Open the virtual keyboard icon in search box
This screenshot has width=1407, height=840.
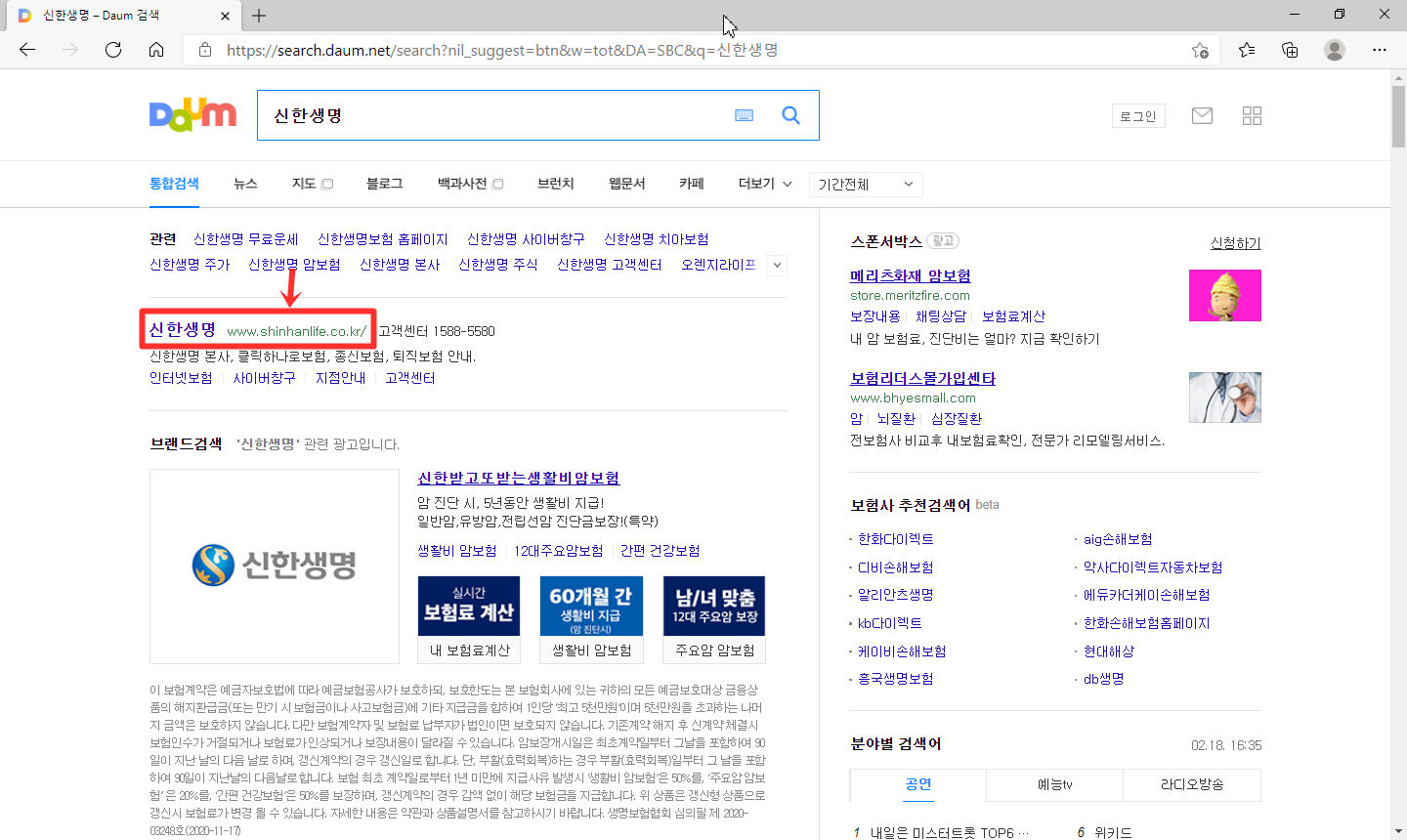[x=745, y=115]
